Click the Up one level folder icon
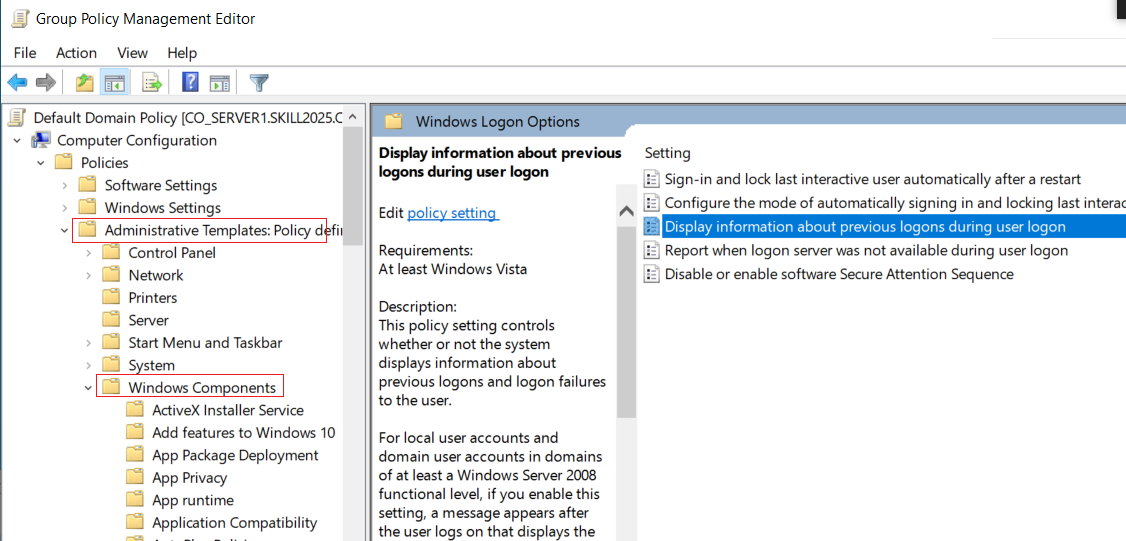Viewport: 1126px width, 541px height. point(85,83)
